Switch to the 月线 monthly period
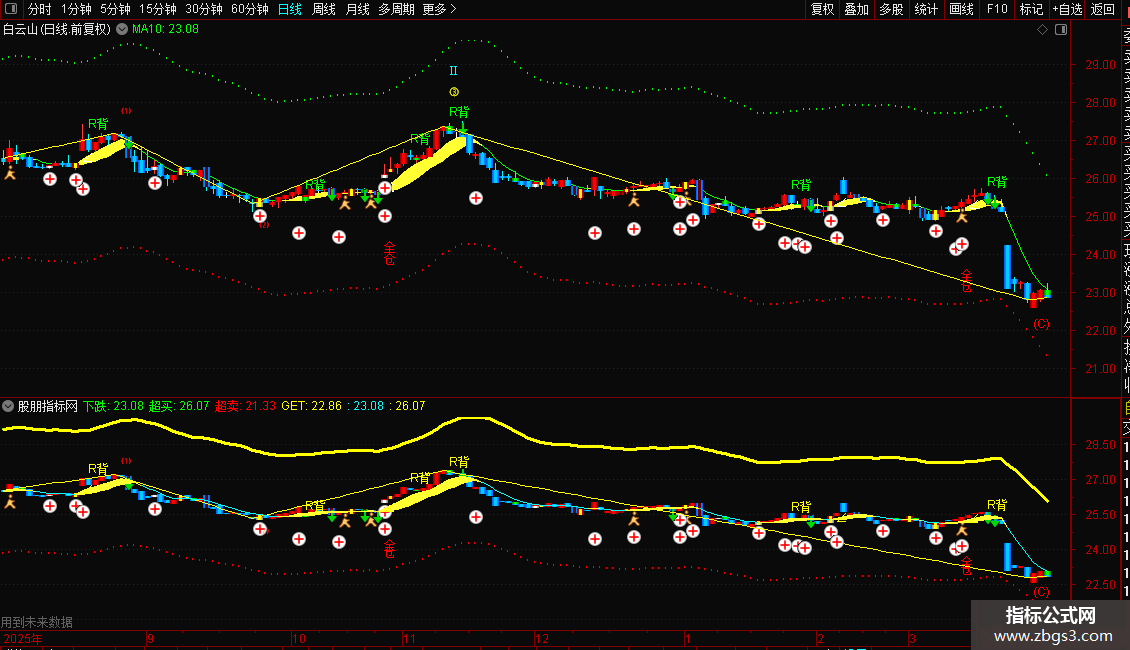Image resolution: width=1130 pixels, height=650 pixels. pyautogui.click(x=357, y=9)
